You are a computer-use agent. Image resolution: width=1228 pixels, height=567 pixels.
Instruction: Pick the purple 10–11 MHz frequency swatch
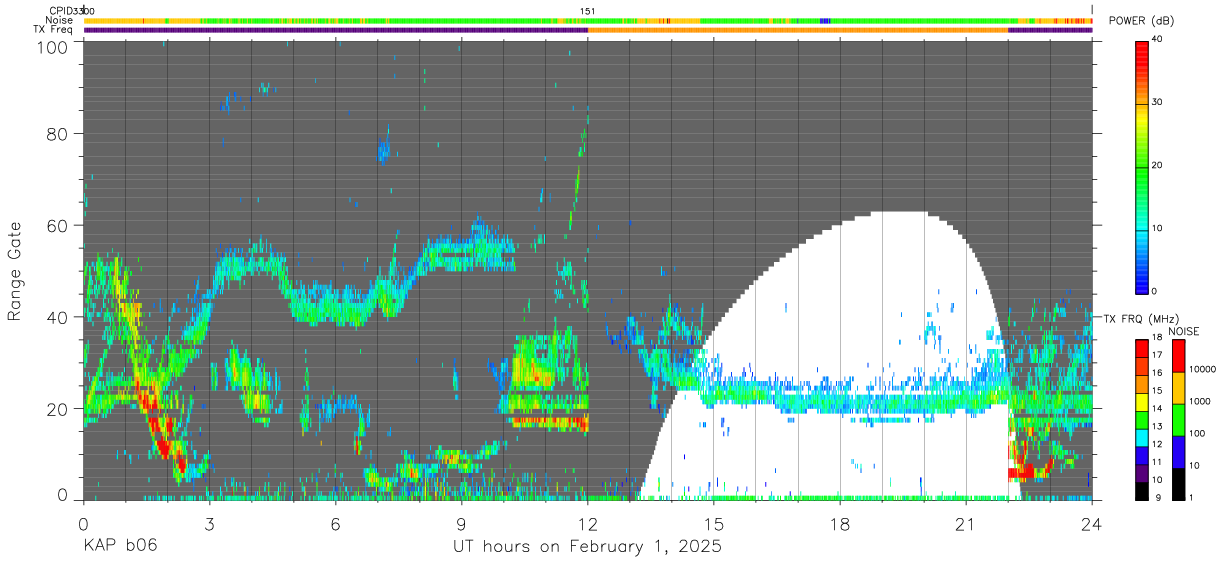(x=1142, y=472)
